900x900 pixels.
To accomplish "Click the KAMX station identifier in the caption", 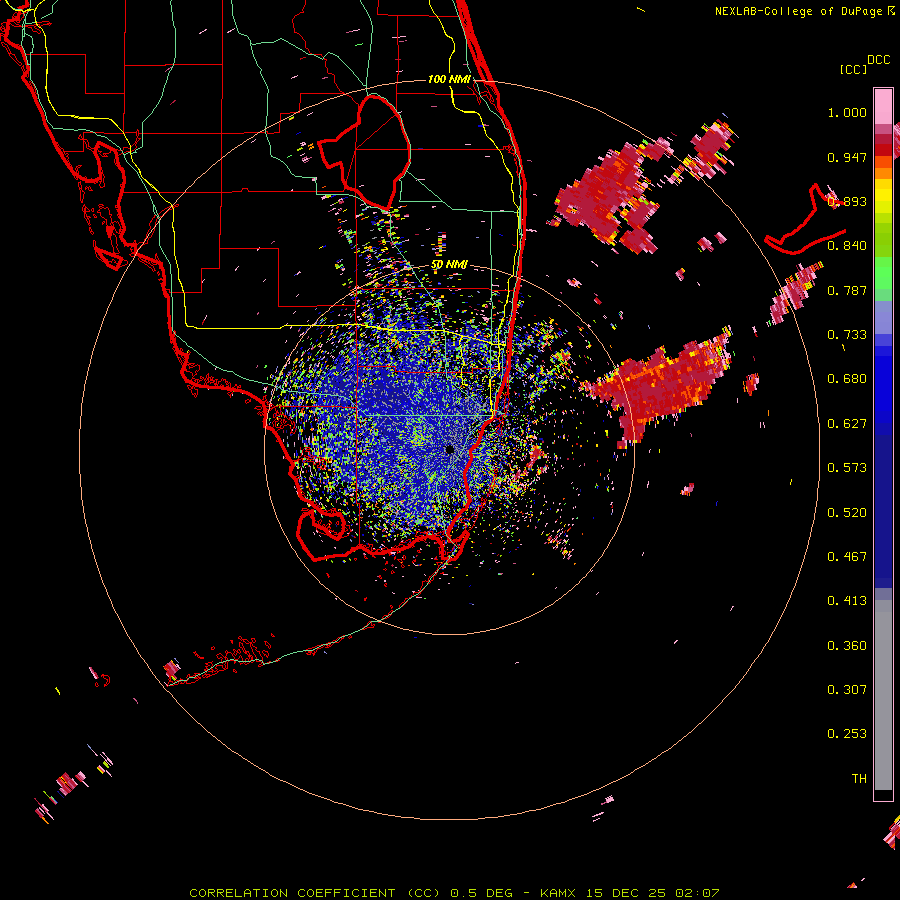I will (558, 893).
